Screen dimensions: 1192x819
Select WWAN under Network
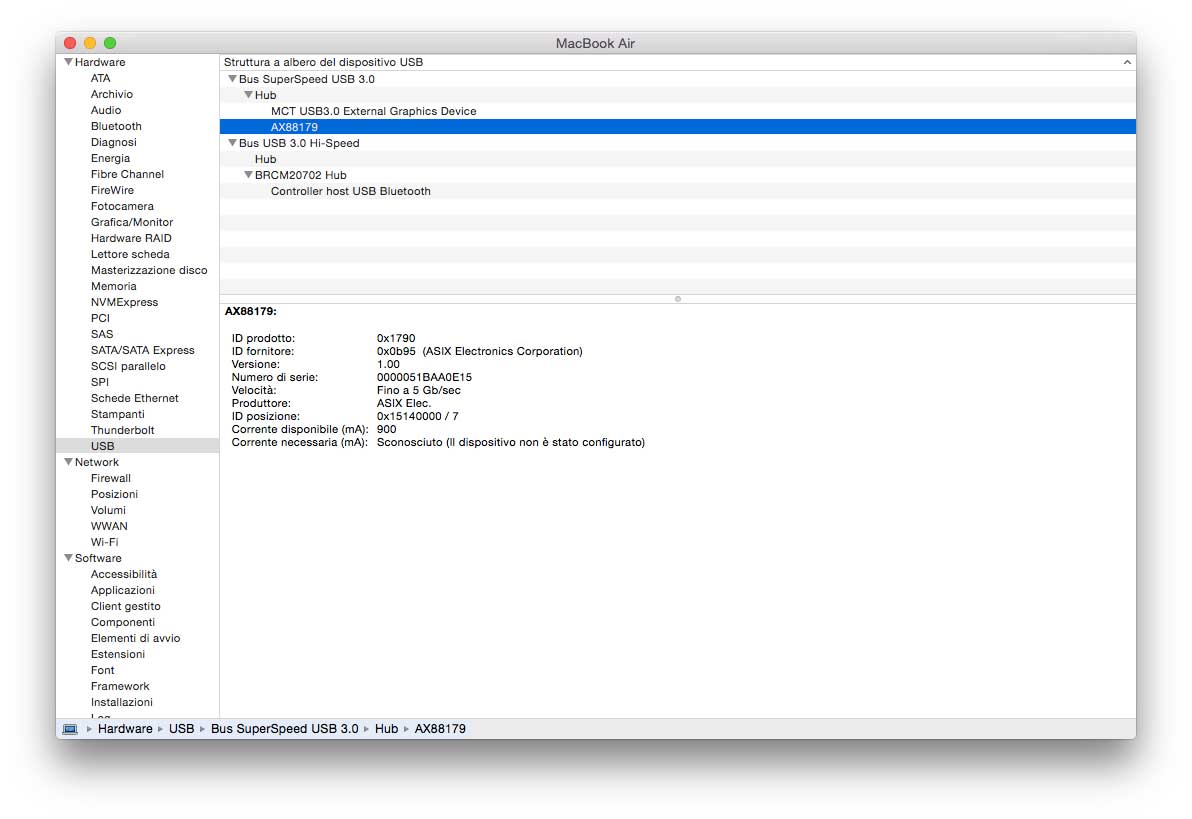[109, 525]
